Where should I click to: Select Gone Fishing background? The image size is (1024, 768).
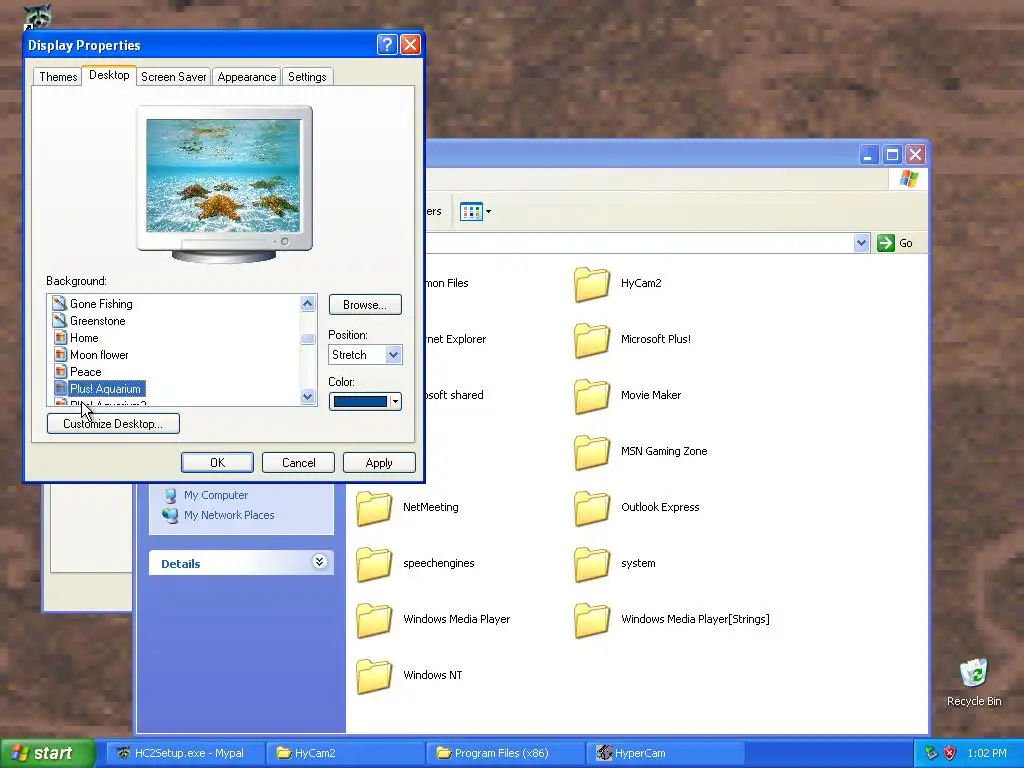coord(101,304)
